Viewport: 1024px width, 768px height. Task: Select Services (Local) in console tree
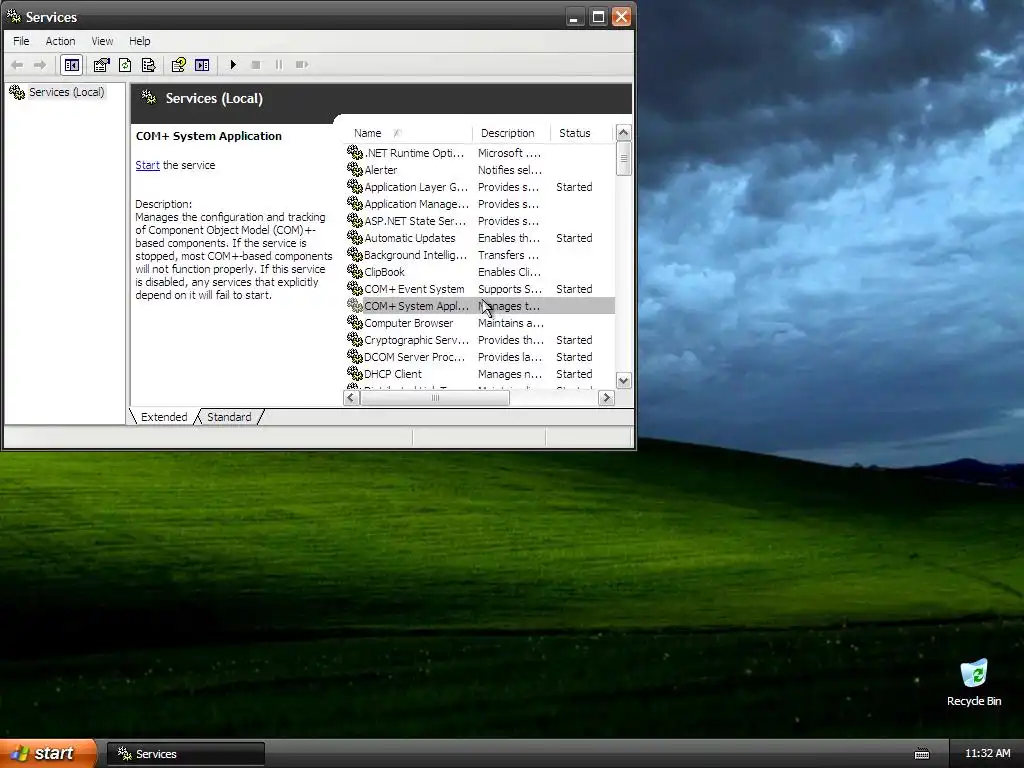[x=66, y=92]
